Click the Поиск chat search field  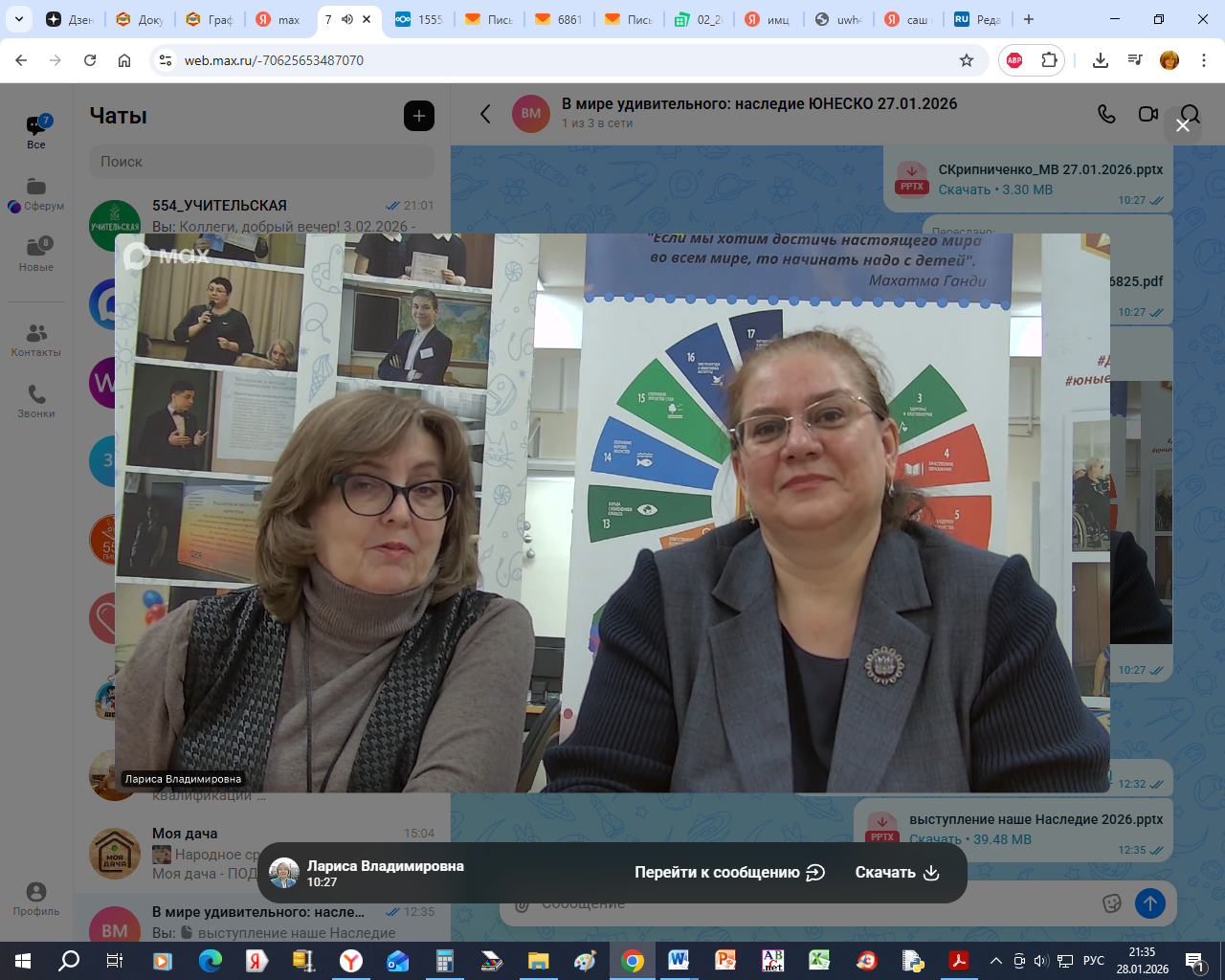click(x=261, y=162)
